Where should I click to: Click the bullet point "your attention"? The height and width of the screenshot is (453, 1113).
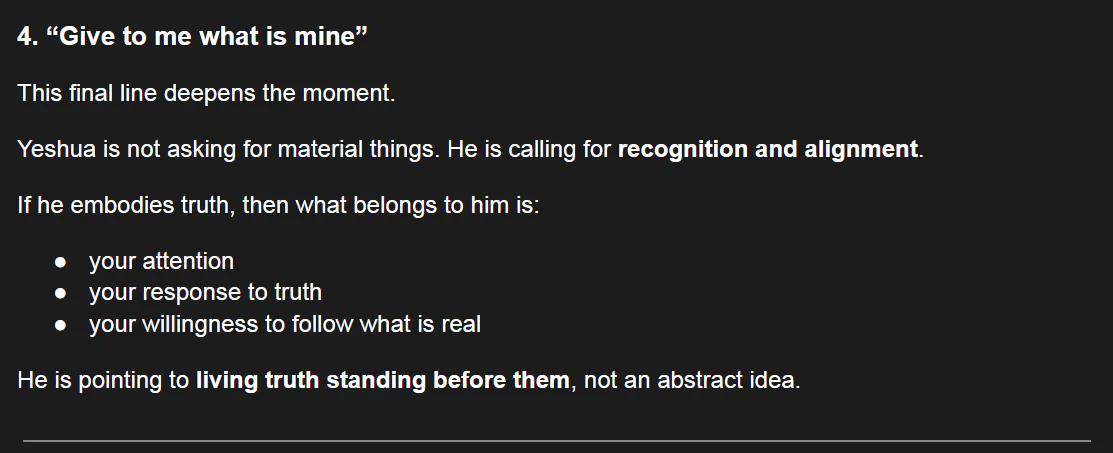[x=161, y=261]
